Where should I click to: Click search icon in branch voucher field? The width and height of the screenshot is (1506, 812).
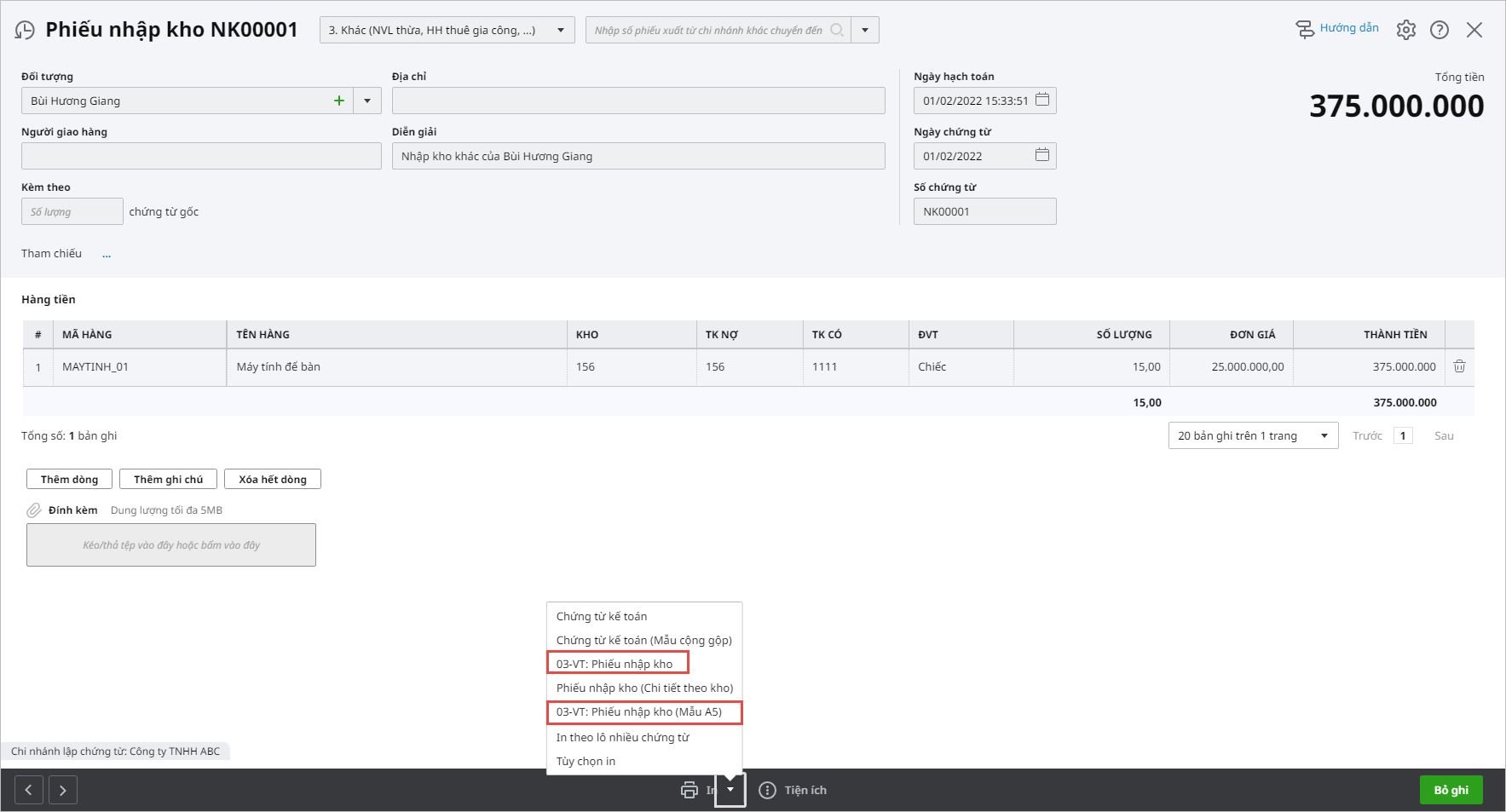[x=837, y=30]
